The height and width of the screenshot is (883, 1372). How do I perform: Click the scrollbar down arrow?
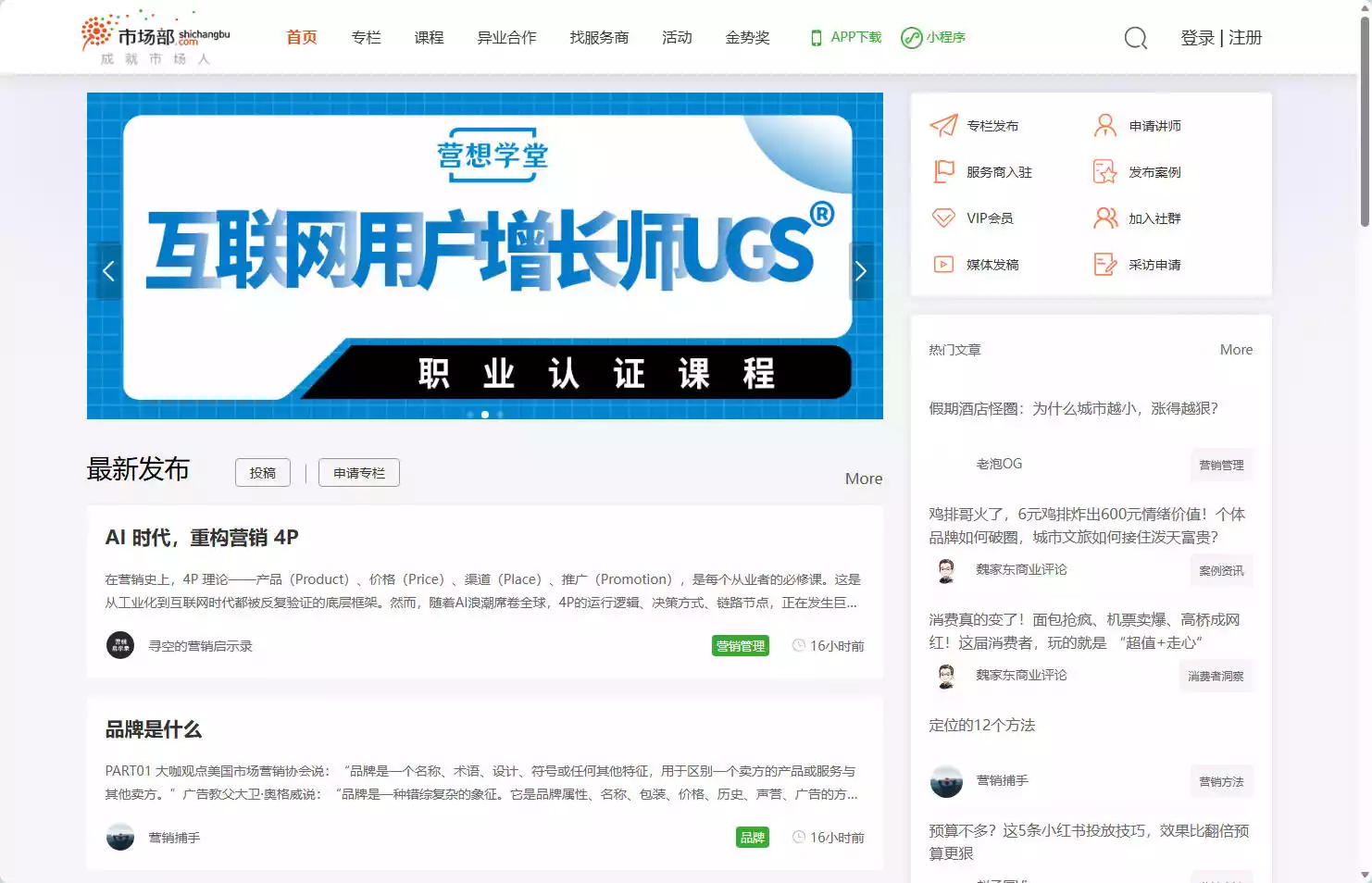[1365, 875]
